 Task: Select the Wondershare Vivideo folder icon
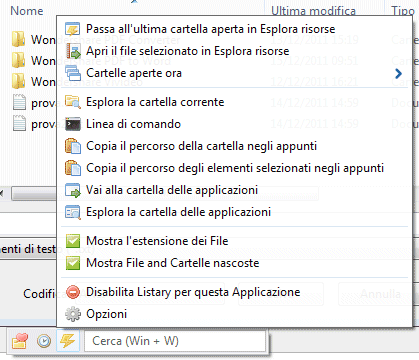tap(19, 81)
